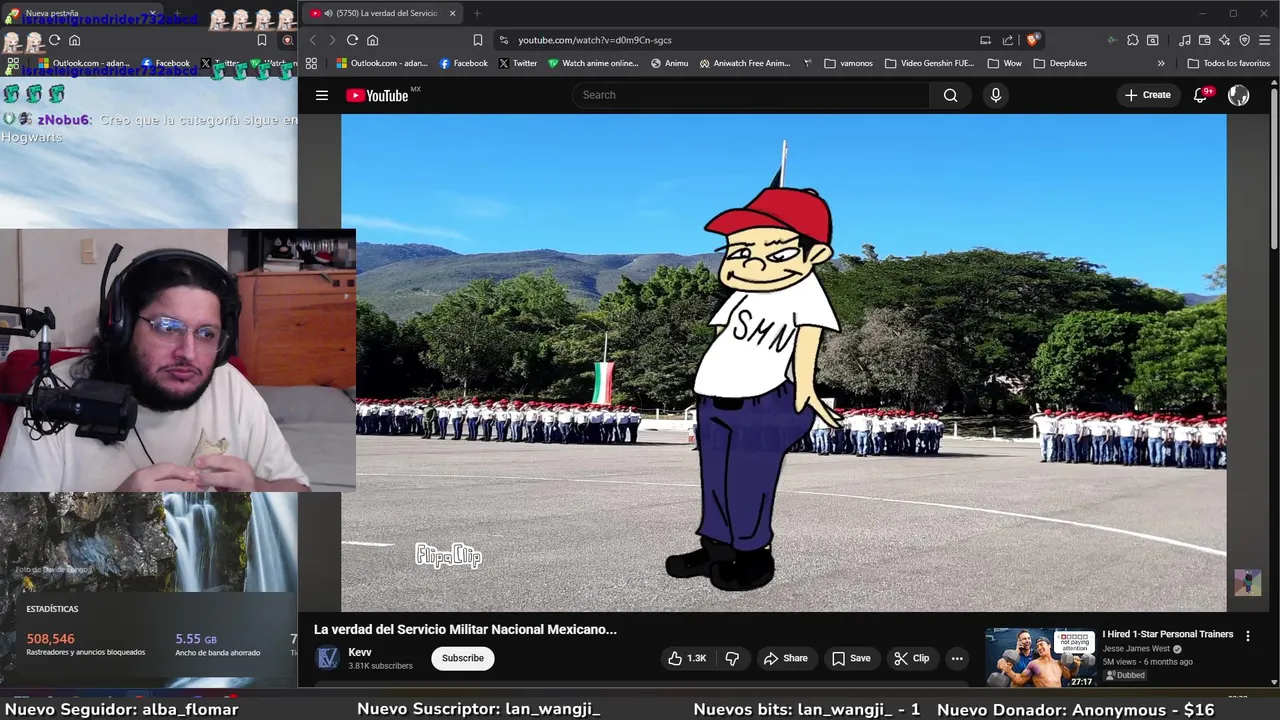This screenshot has width=1280, height=720.
Task: Create a Clip of the video
Action: [x=911, y=658]
